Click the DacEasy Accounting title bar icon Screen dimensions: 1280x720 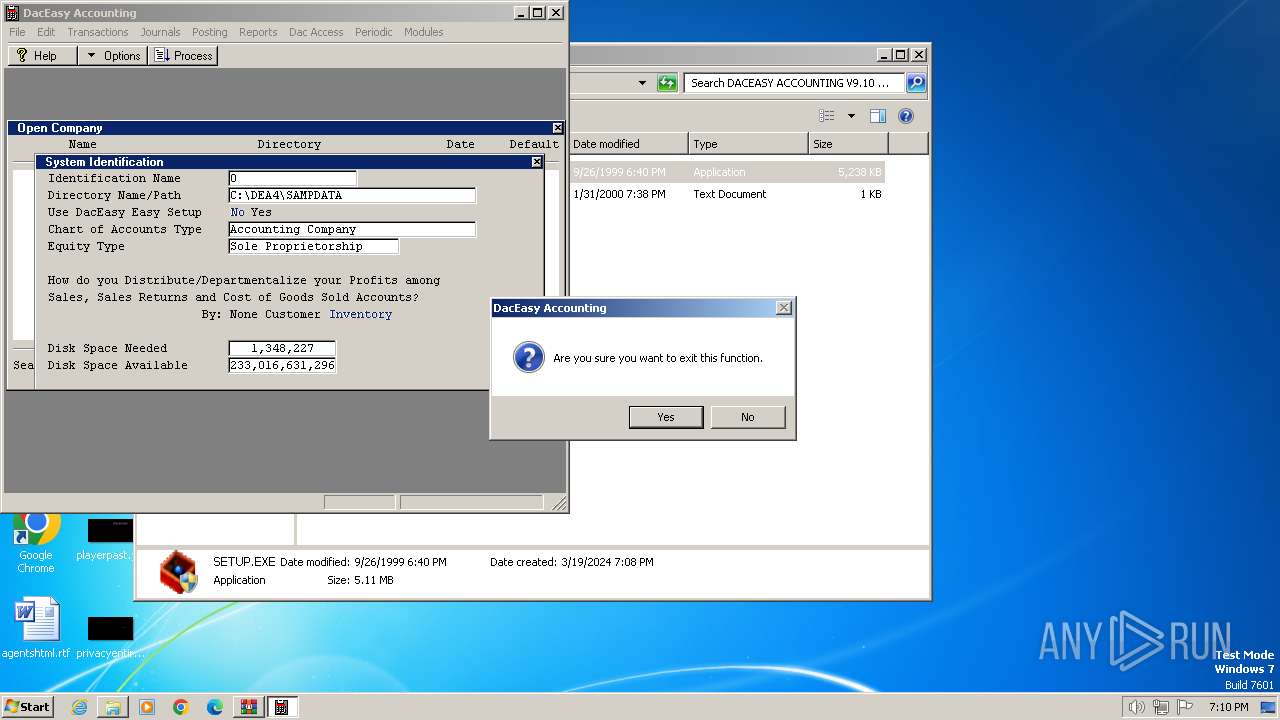[x=12, y=13]
